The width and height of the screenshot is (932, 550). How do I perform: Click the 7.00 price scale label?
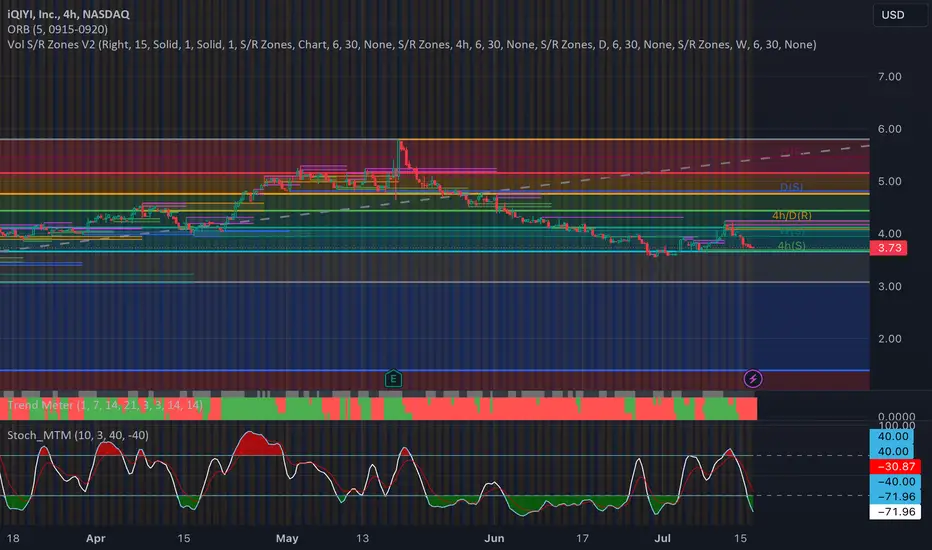(x=889, y=77)
